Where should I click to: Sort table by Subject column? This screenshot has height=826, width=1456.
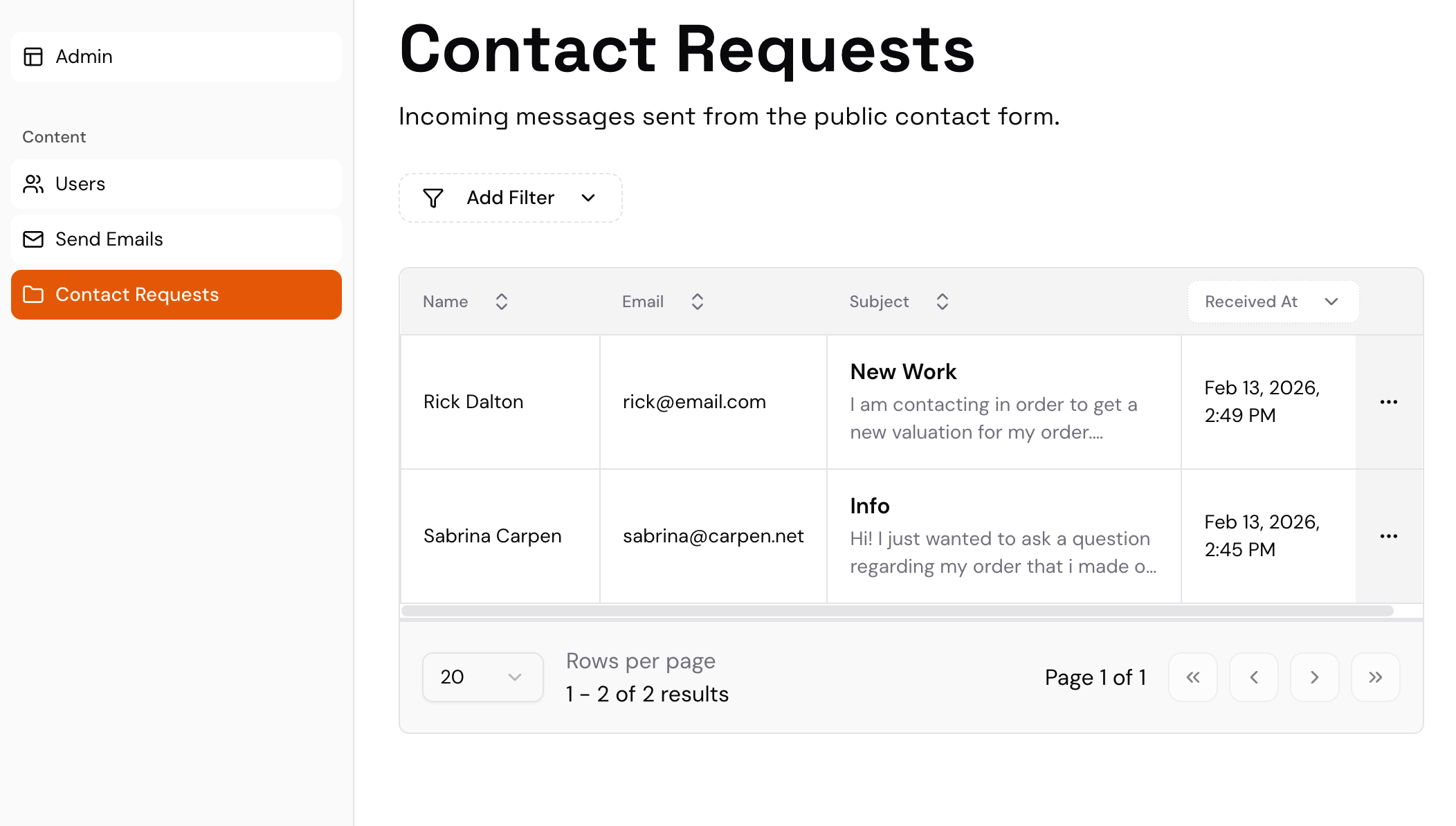pyautogui.click(x=942, y=302)
